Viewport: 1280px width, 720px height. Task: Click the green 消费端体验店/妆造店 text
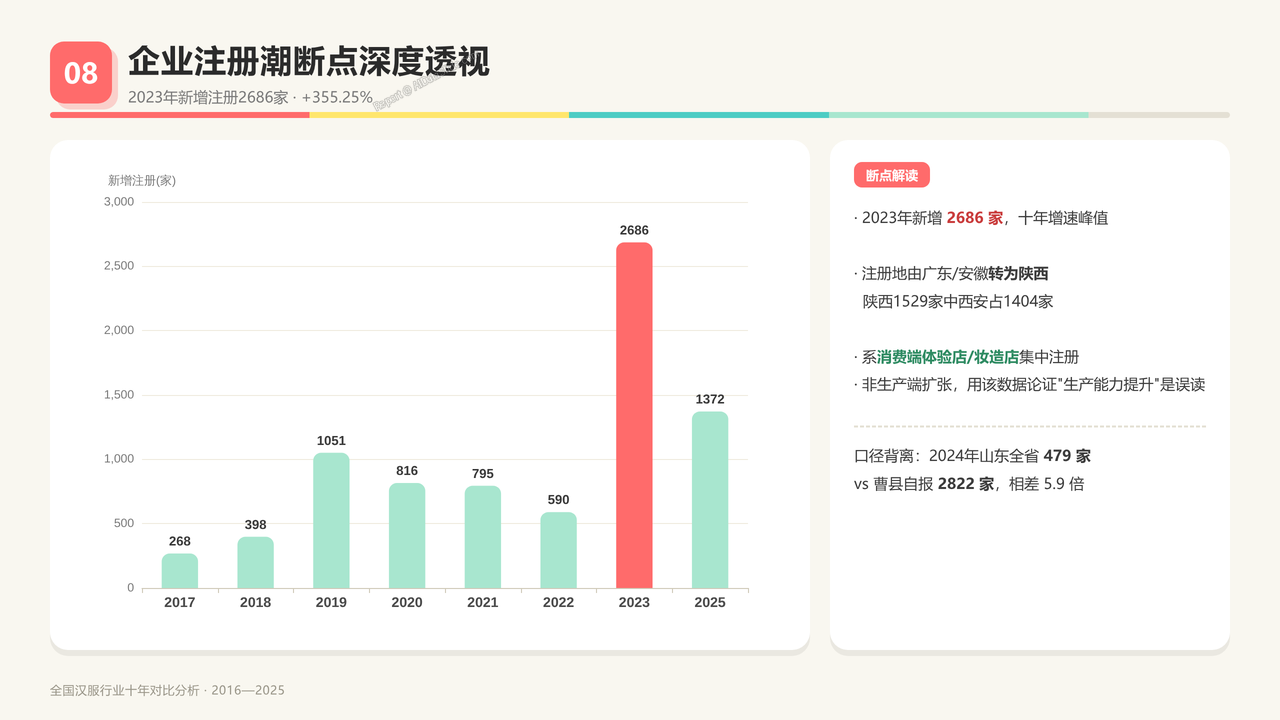pyautogui.click(x=948, y=357)
